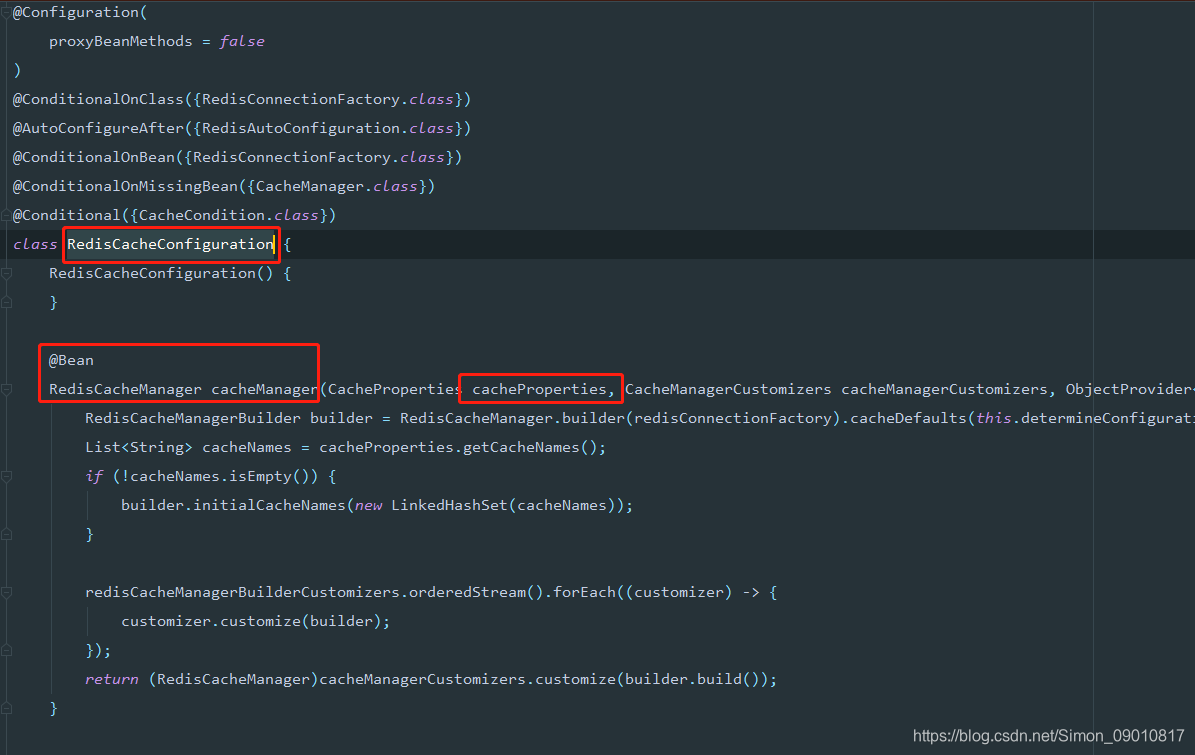Click the @Configuration annotation name

click(x=75, y=12)
